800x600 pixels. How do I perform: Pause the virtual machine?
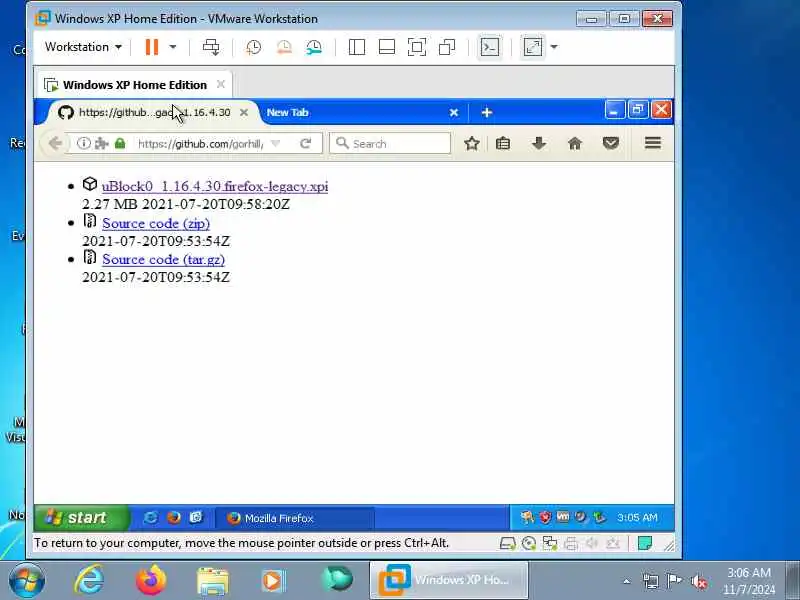pyautogui.click(x=152, y=47)
